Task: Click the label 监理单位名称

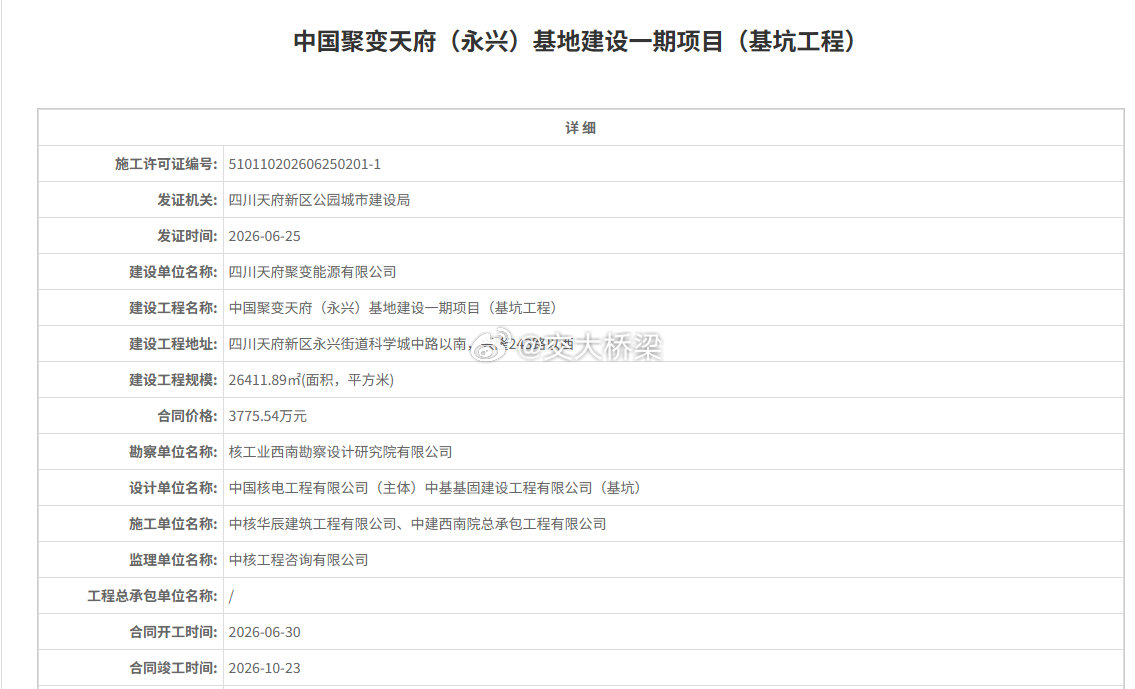Action: coord(173,560)
